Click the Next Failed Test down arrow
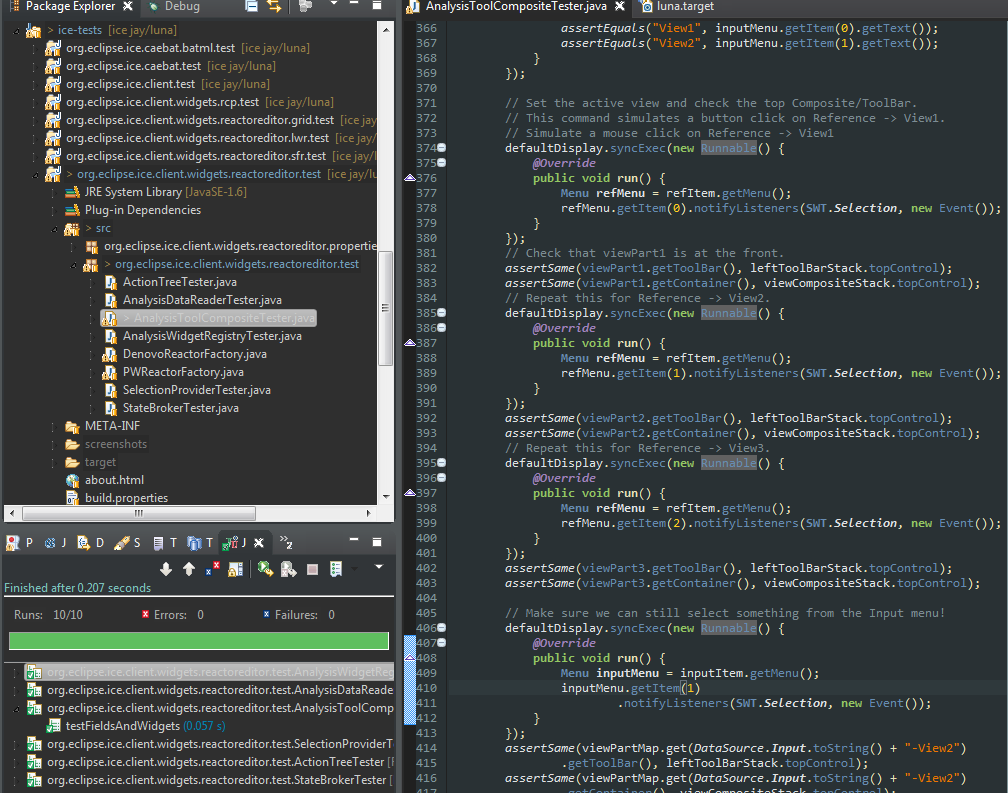 click(166, 569)
